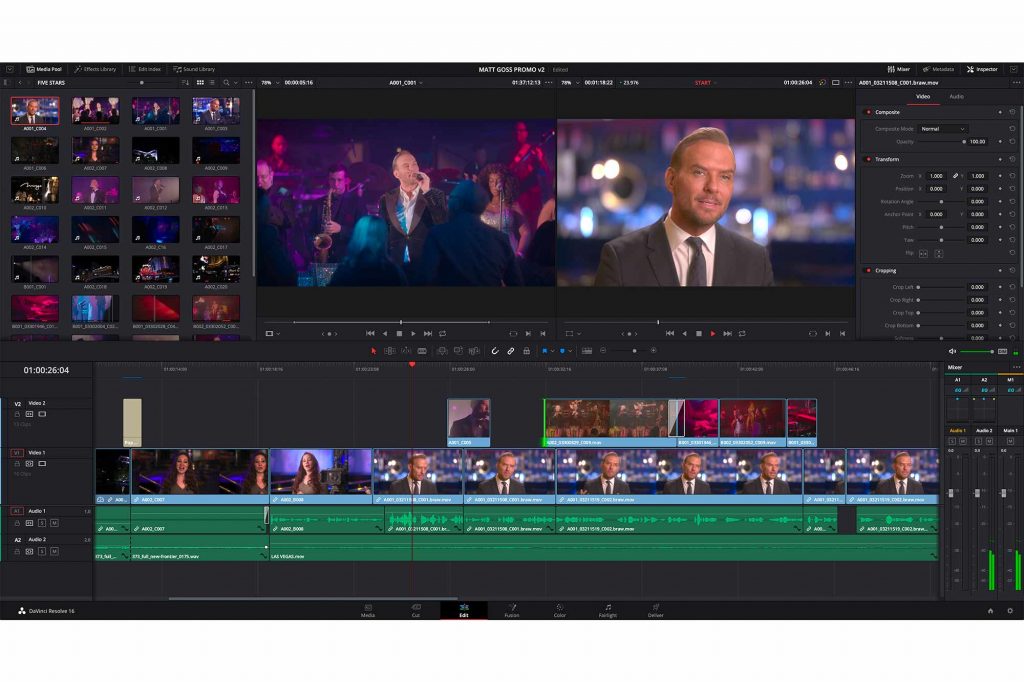
Task: Open the Composite Mode dropdown
Action: point(943,129)
